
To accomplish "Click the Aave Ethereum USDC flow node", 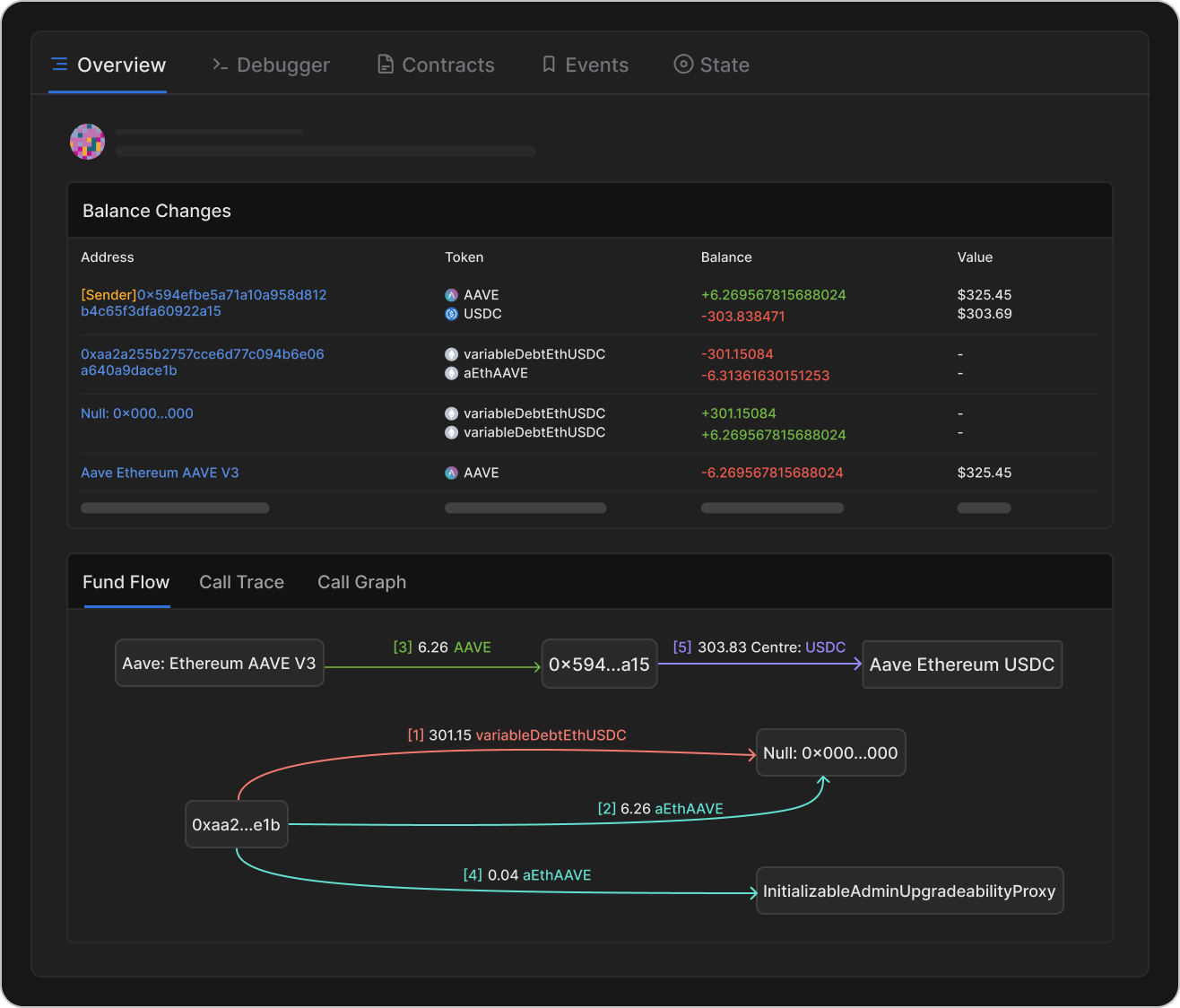I will [962, 665].
